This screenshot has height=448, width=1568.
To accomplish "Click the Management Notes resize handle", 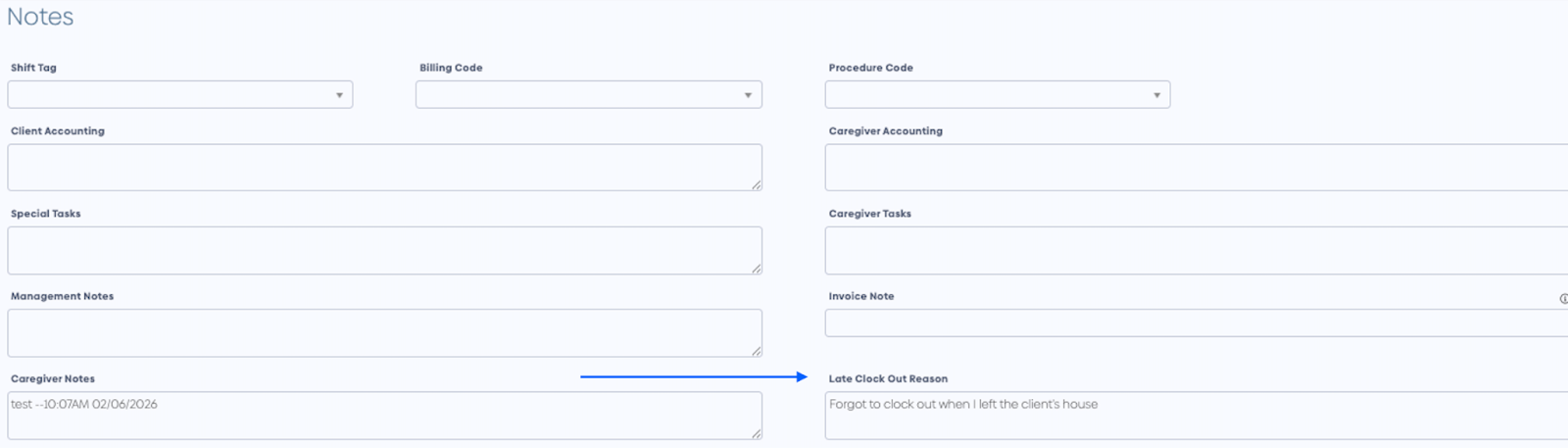I will tap(757, 351).
